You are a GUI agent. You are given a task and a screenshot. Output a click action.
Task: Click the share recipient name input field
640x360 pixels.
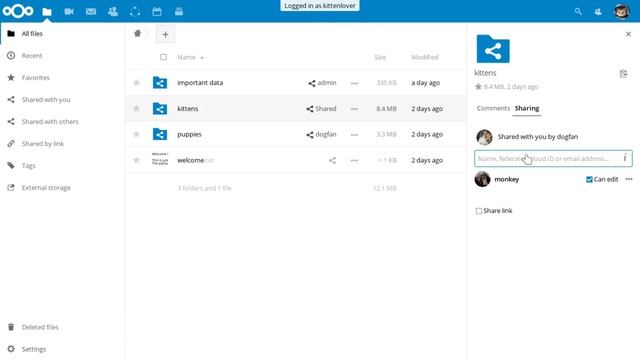[553, 158]
